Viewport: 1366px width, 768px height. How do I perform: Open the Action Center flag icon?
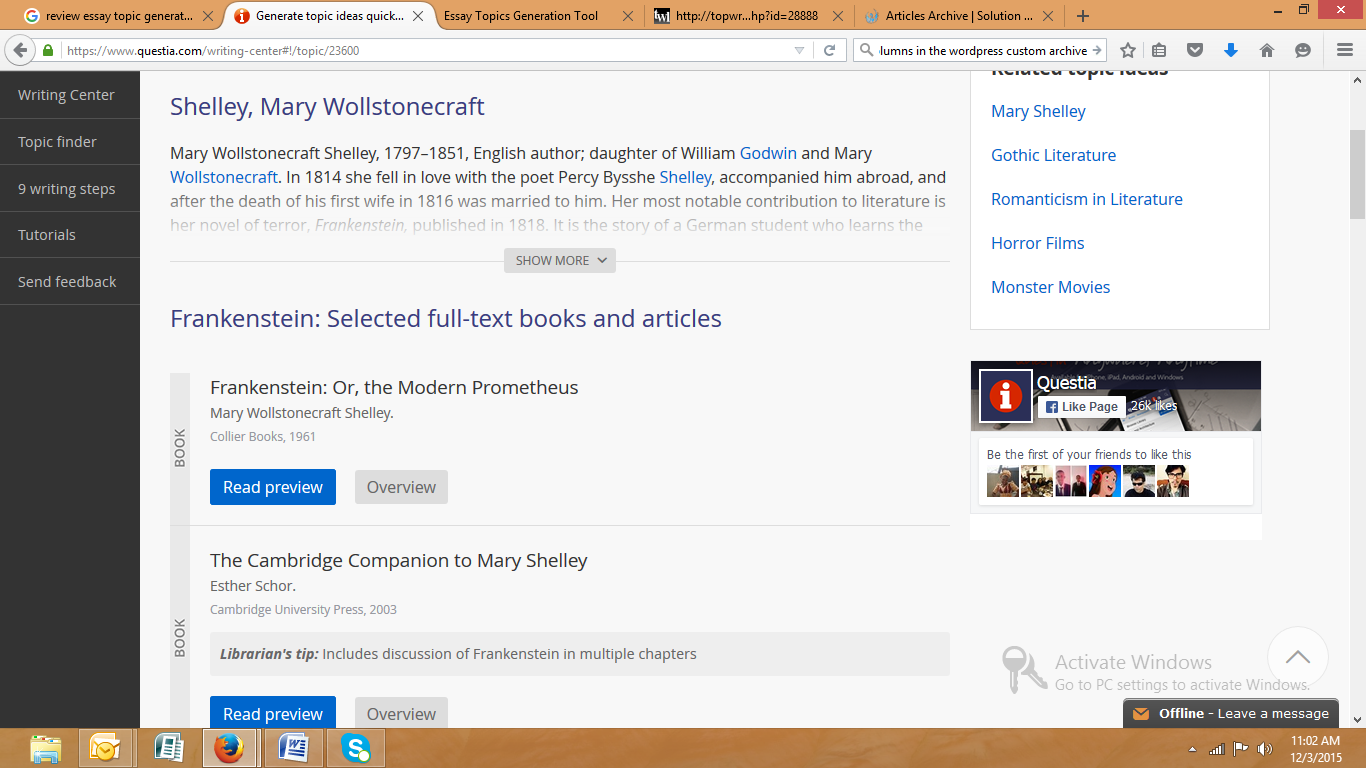click(1241, 749)
